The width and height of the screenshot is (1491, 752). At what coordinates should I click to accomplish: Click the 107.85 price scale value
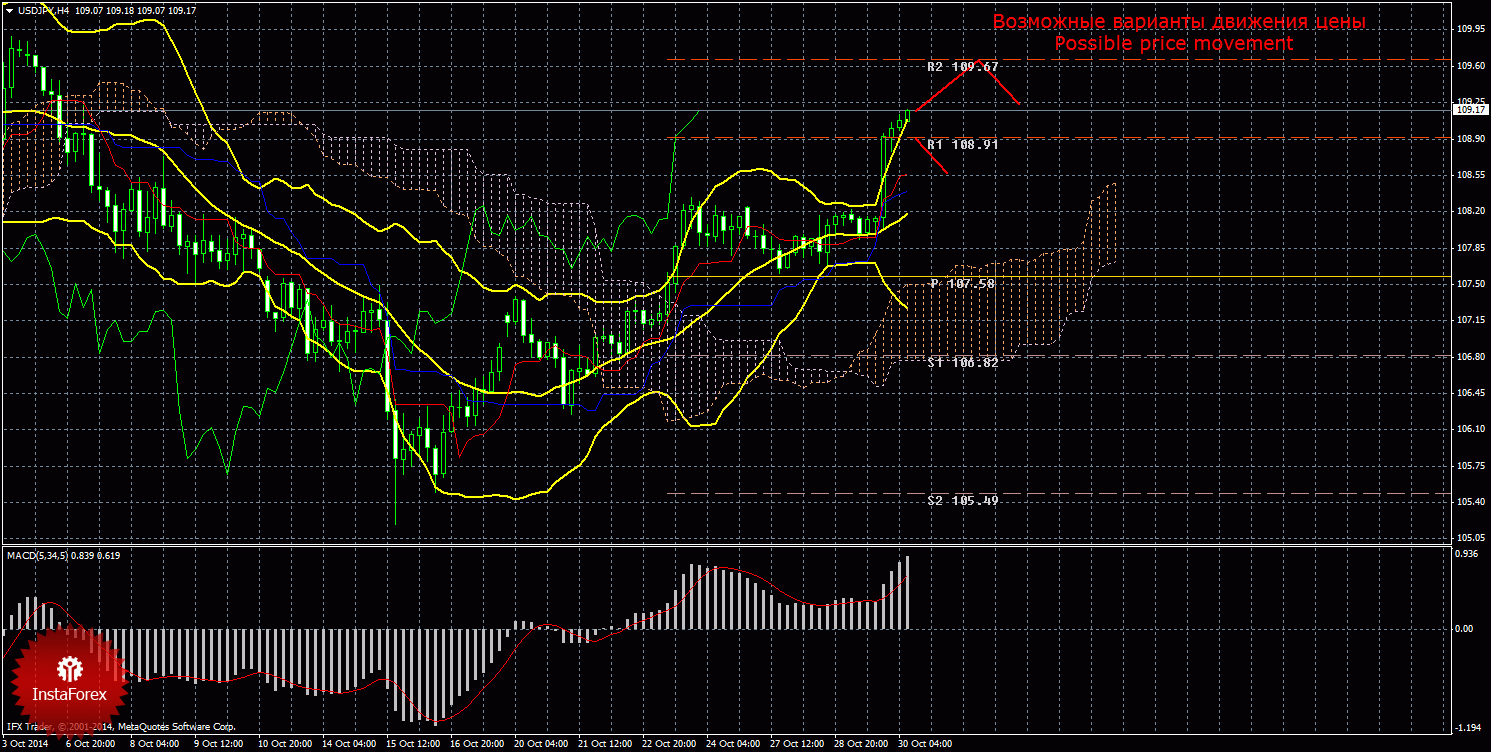click(x=1470, y=248)
